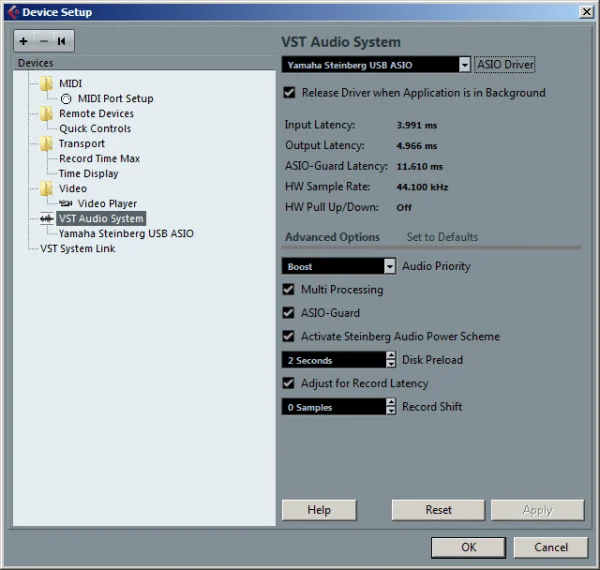
Task: Click the Output Latency value 4.966 ms
Action: (x=417, y=146)
